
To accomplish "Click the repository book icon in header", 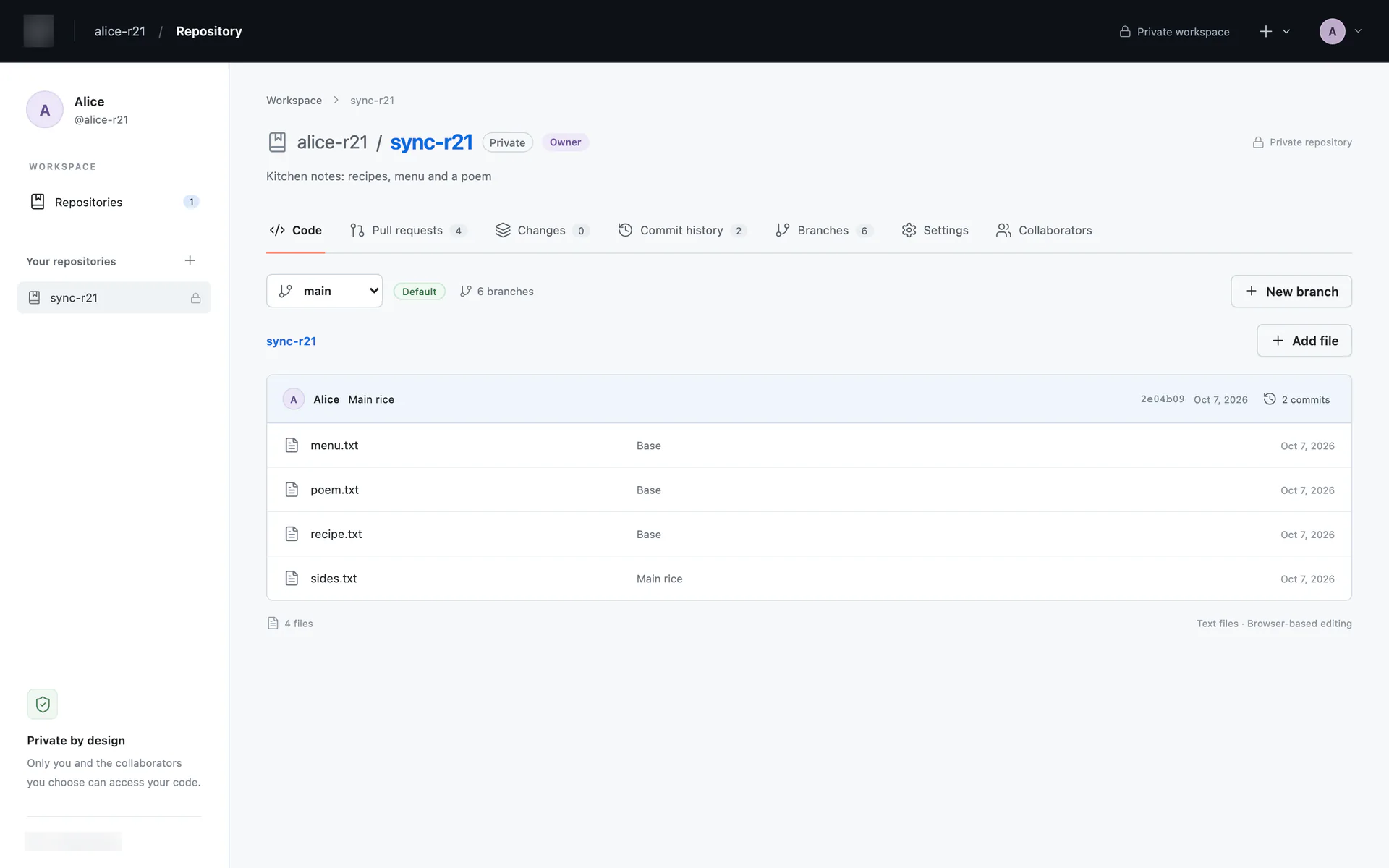I will [277, 142].
